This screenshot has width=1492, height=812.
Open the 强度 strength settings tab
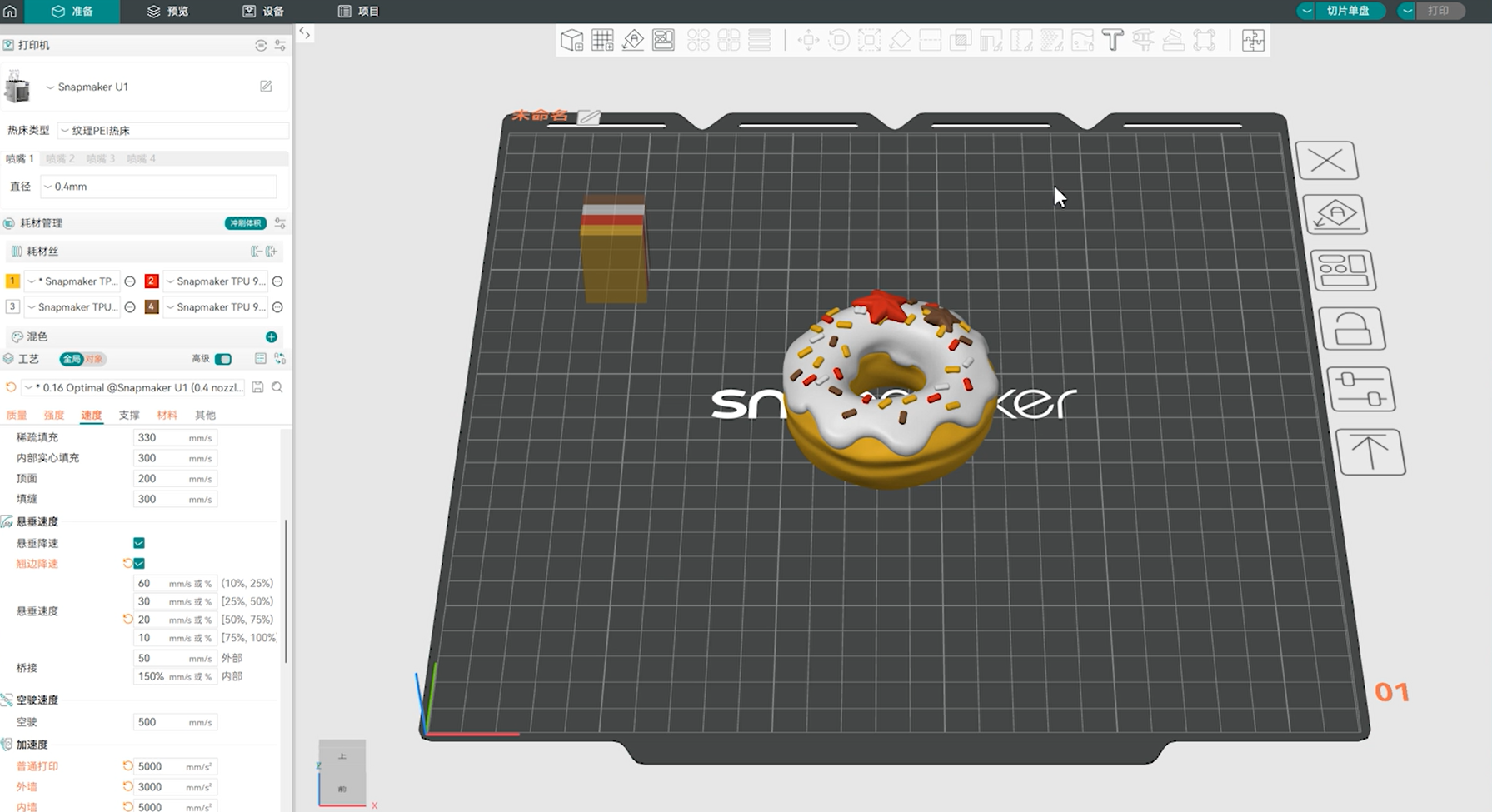pyautogui.click(x=54, y=415)
